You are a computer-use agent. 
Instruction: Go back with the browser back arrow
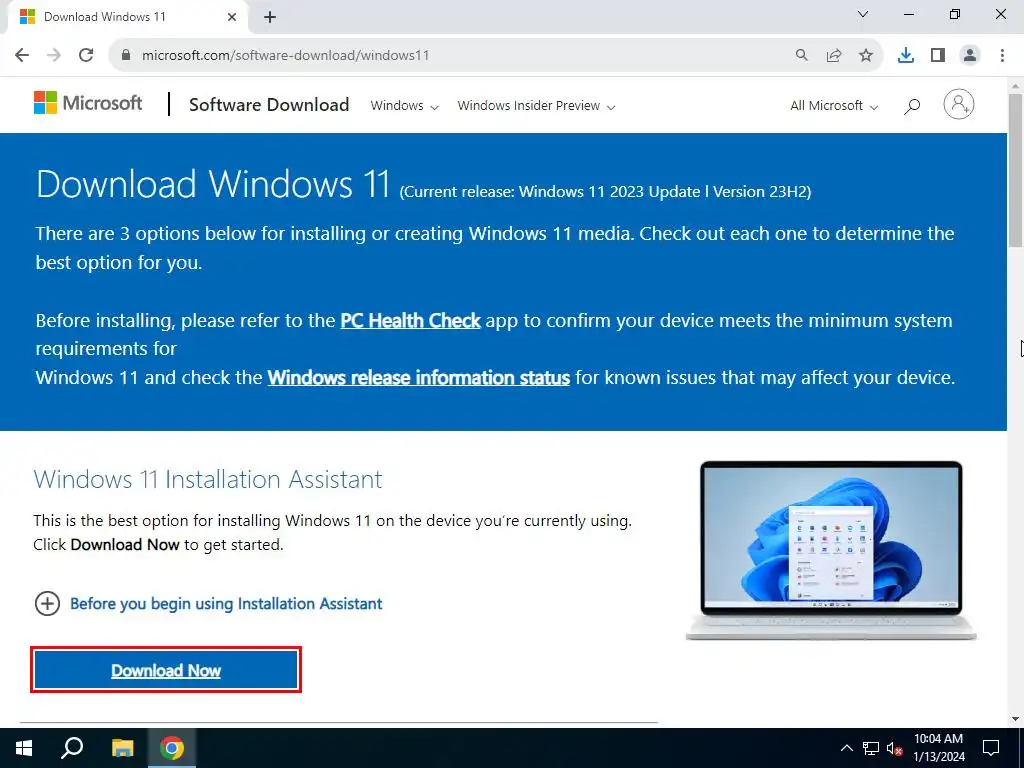[22, 55]
